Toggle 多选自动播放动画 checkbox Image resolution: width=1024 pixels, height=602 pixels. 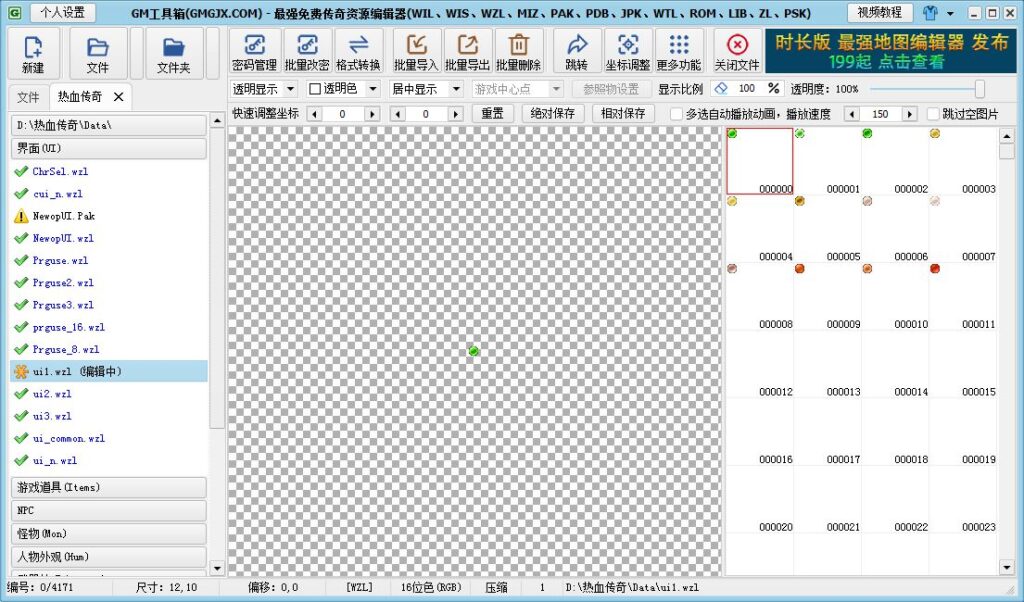coord(676,114)
